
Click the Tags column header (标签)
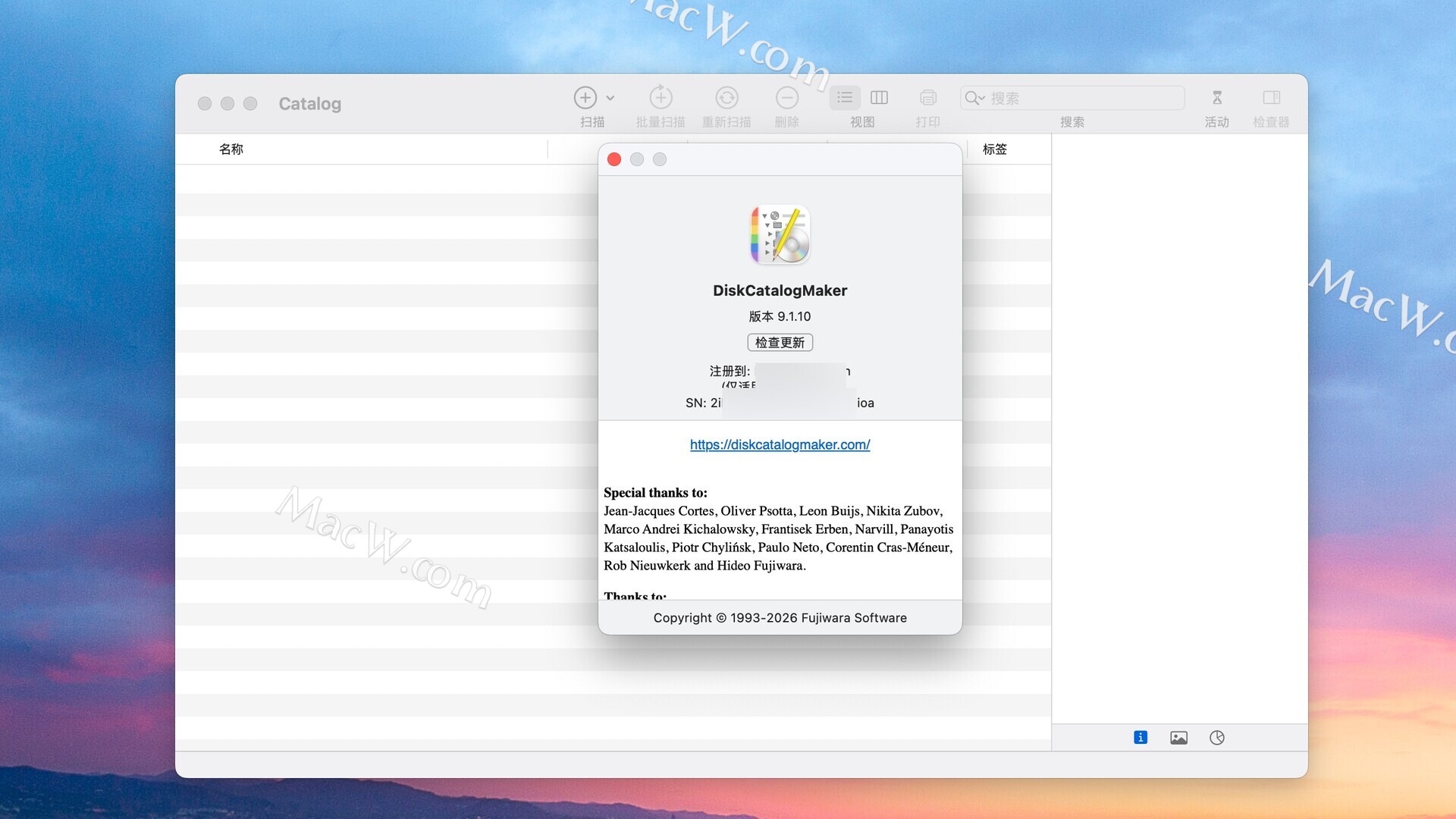tap(994, 149)
